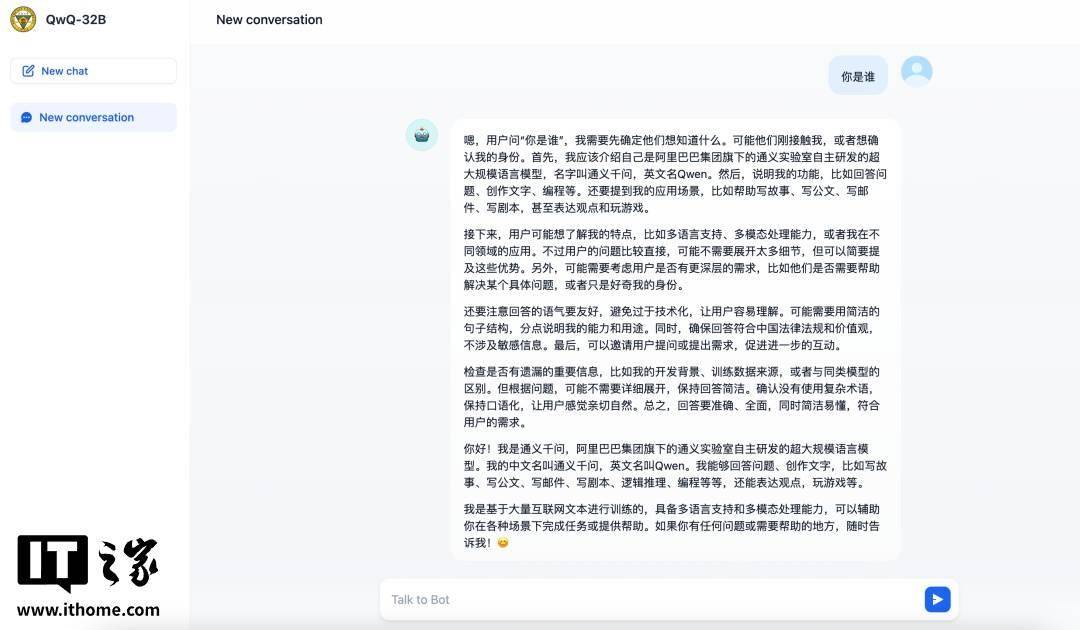
Task: Click the New conversation page heading
Action: (269, 20)
